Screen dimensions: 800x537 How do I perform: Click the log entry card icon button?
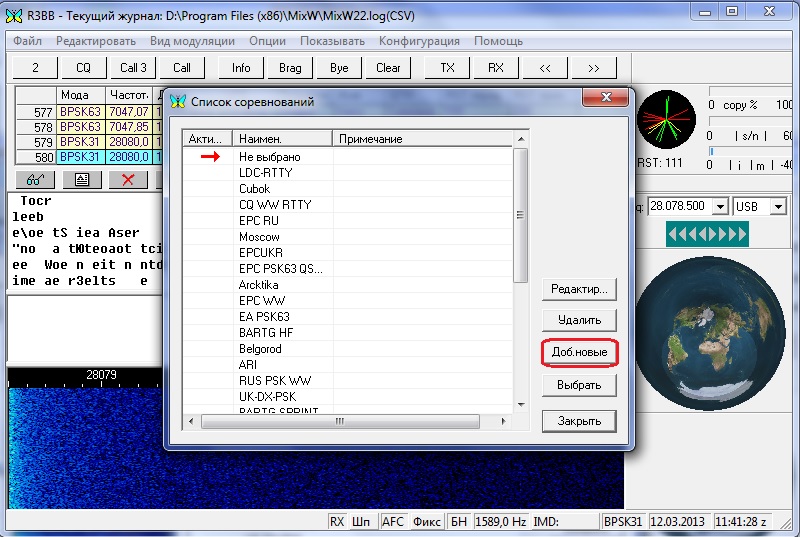(82, 180)
